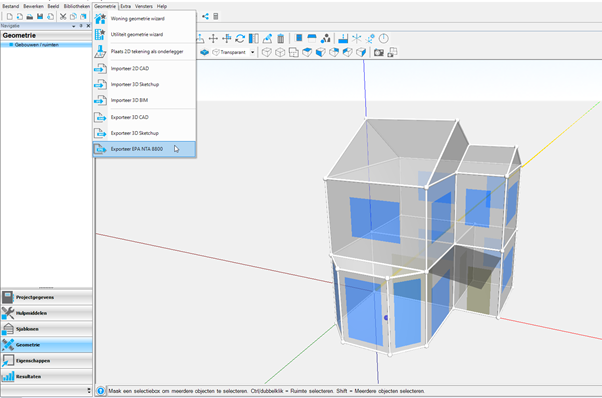The height and width of the screenshot is (398, 602).
Task: Click the blue axes star icon
Action: [x=357, y=38]
